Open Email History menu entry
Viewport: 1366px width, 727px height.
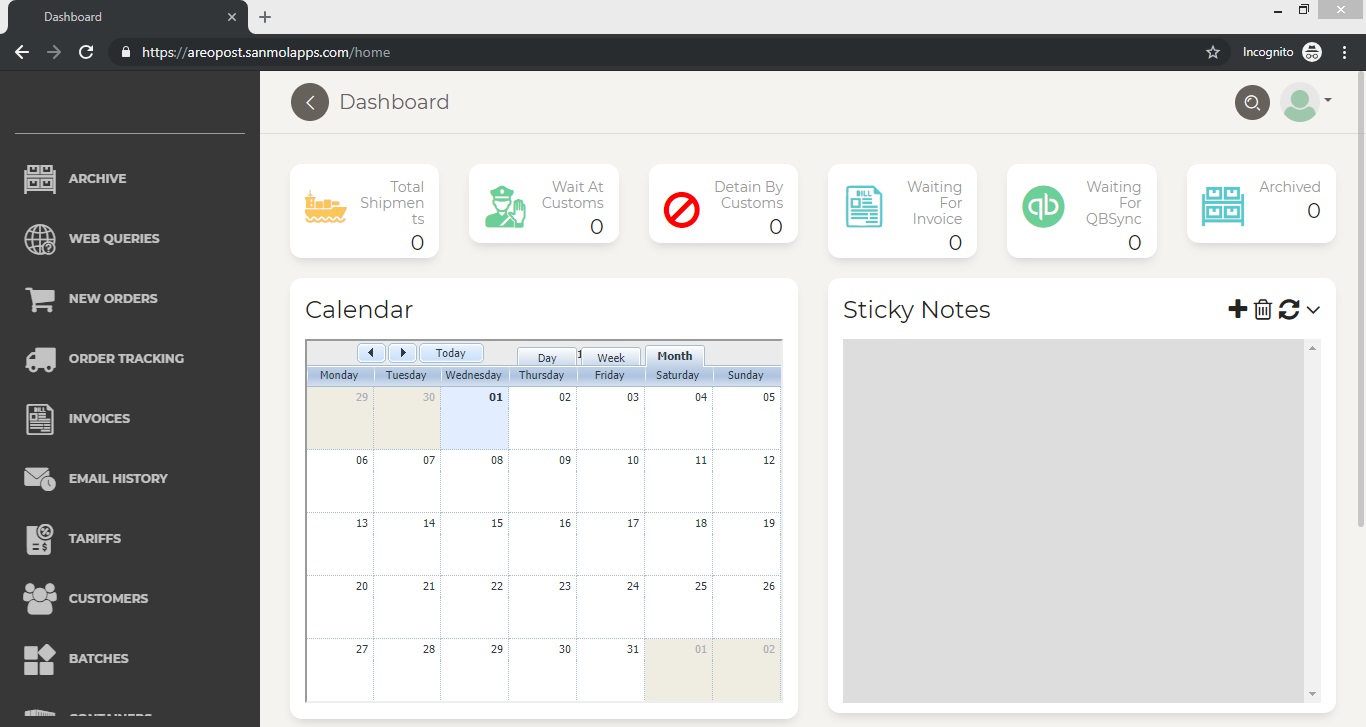click(118, 479)
